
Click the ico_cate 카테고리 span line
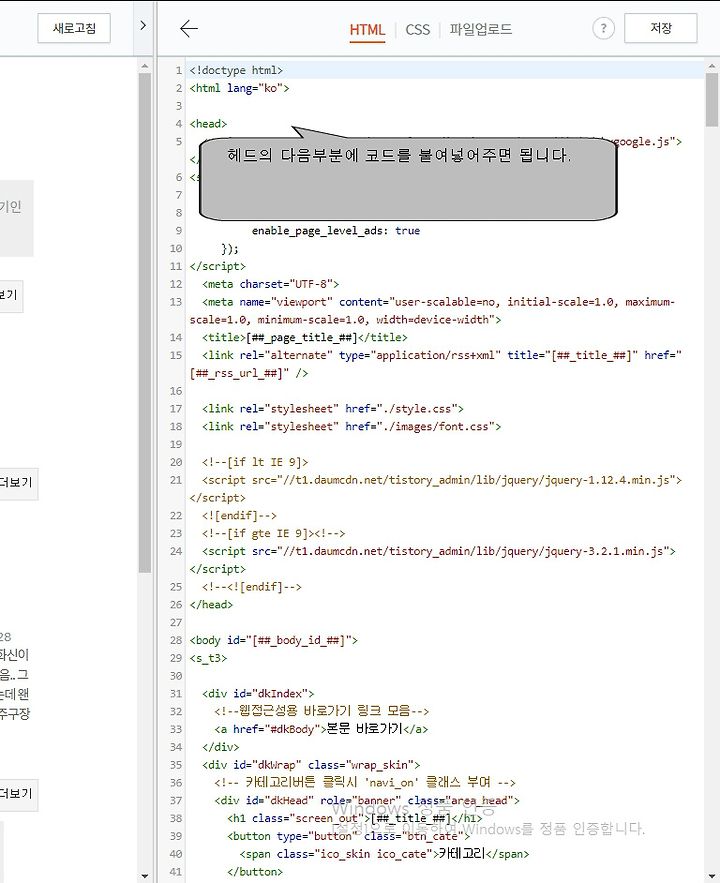tap(384, 855)
